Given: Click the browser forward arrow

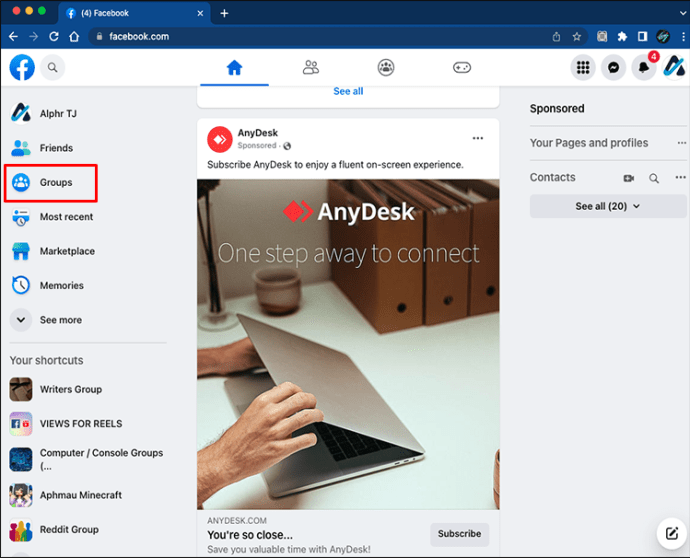Looking at the screenshot, I should [33, 37].
